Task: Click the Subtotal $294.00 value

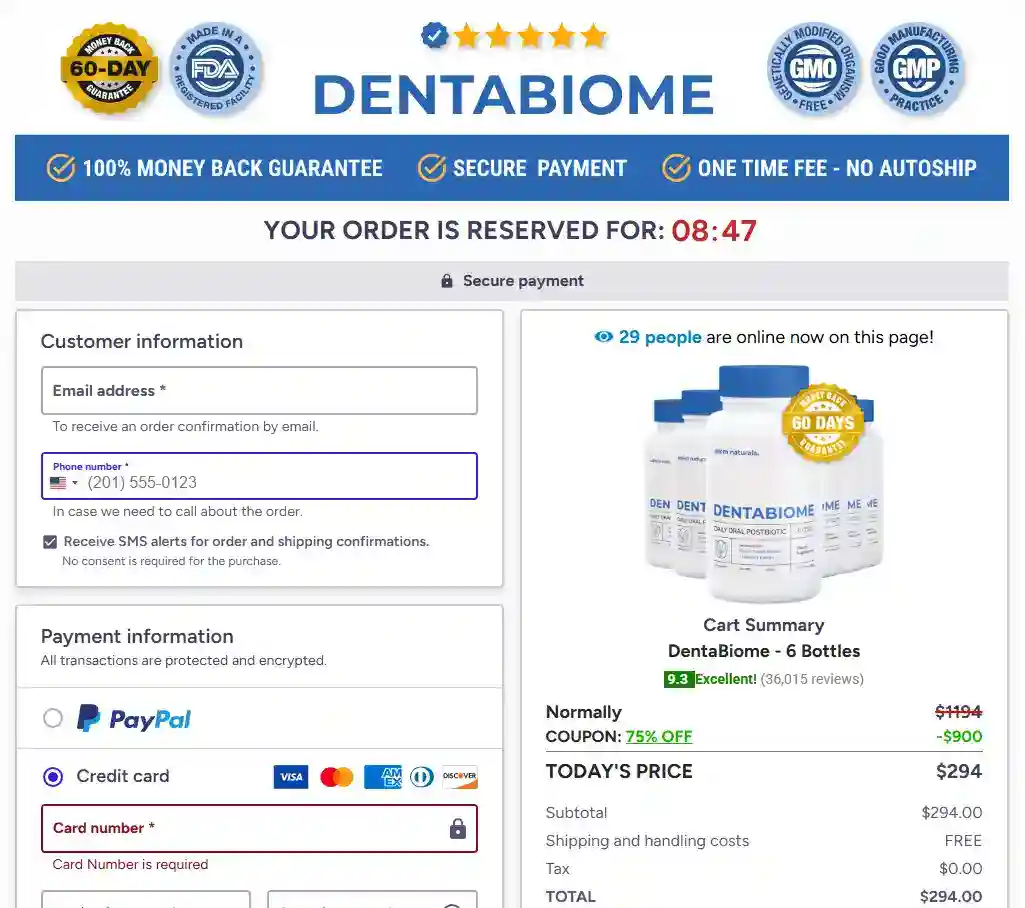Action: (952, 813)
